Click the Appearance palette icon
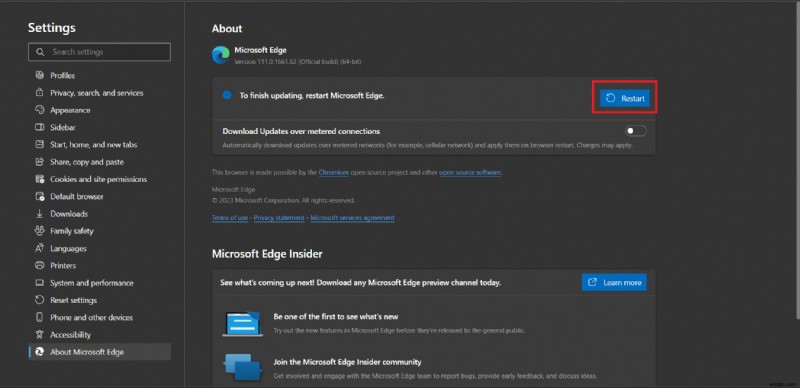Viewport: 800px width, 388px height. (x=40, y=110)
